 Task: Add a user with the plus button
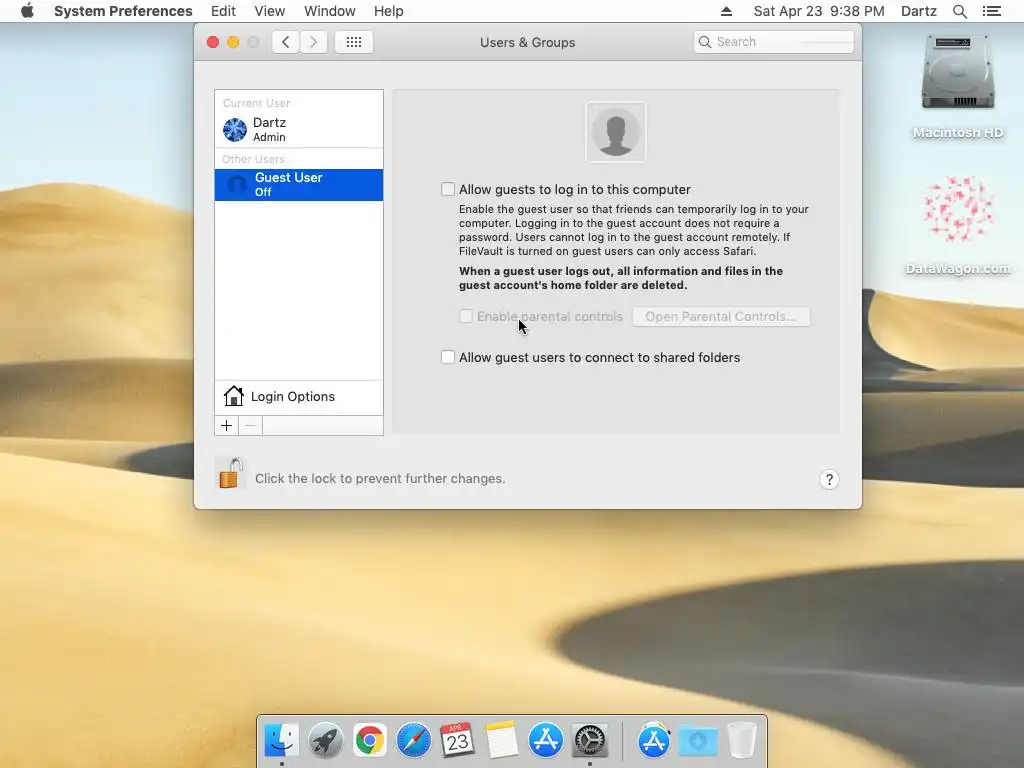click(x=227, y=426)
